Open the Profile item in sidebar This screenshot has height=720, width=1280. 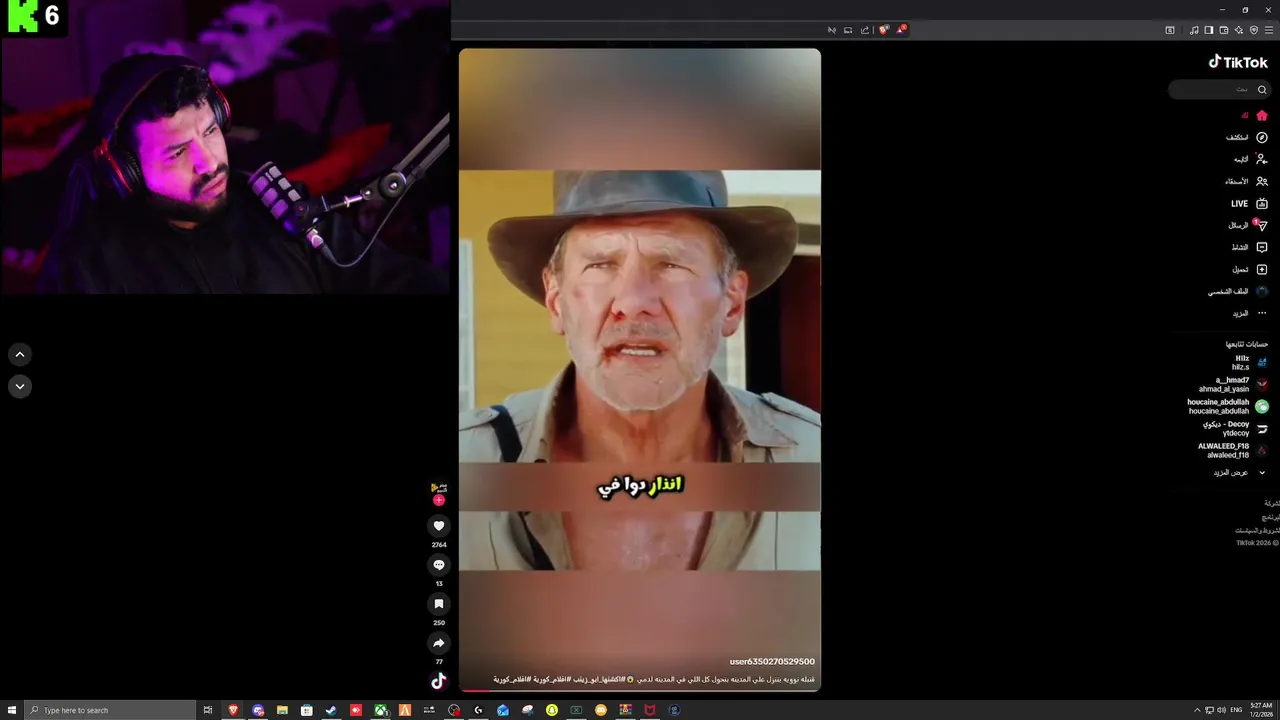[x=1238, y=291]
